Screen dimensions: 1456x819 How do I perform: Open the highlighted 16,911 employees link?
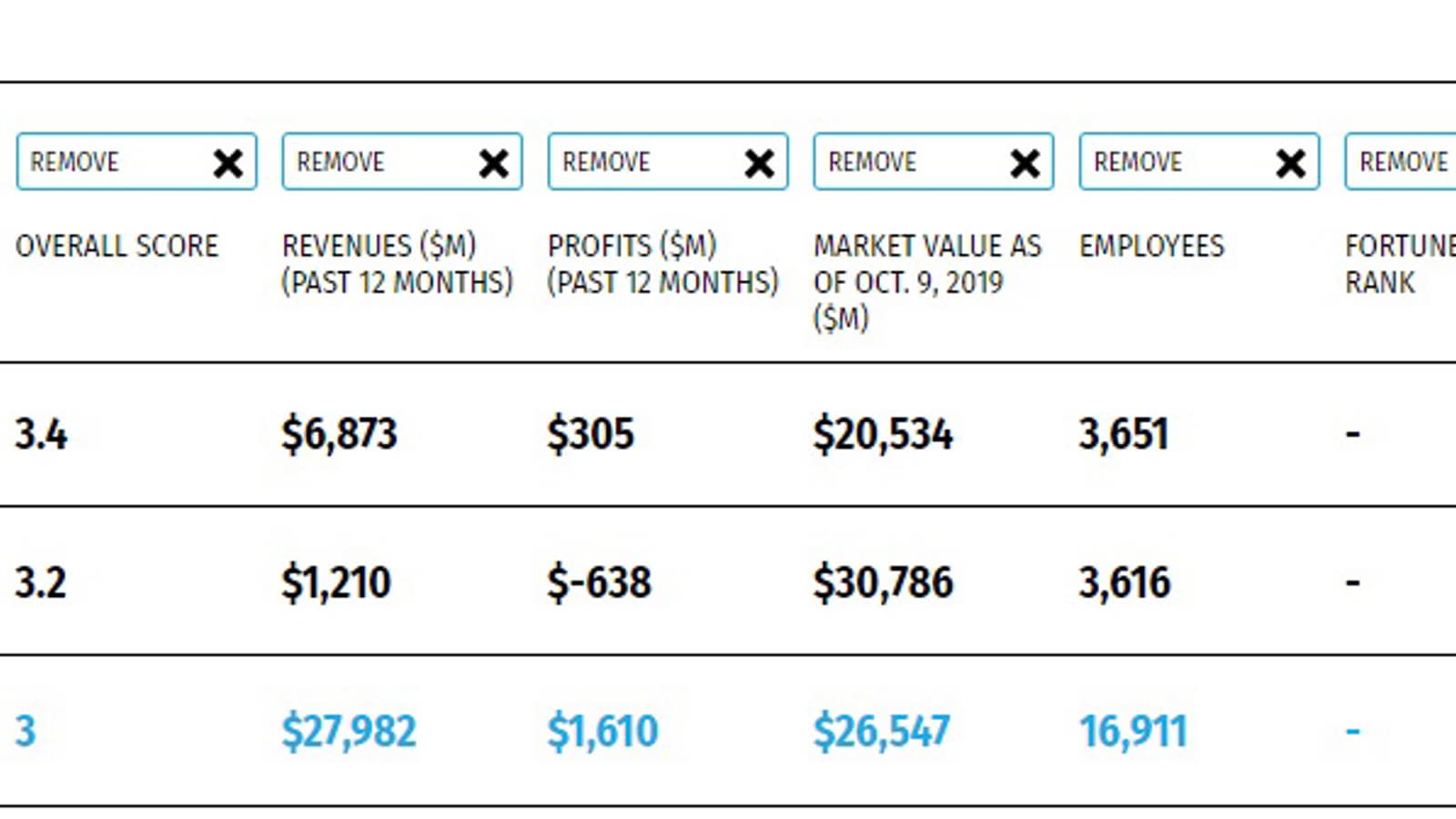tap(1133, 732)
